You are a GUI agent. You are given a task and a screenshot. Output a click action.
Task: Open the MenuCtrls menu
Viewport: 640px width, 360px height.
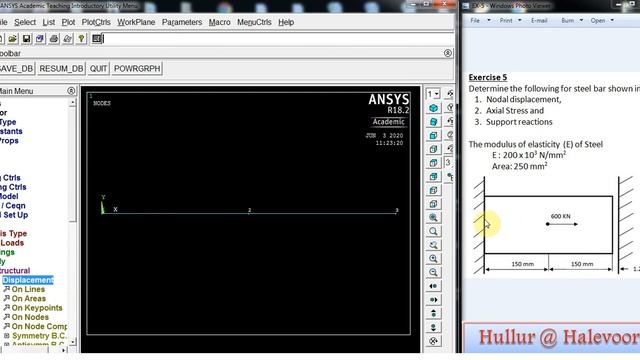(x=254, y=22)
